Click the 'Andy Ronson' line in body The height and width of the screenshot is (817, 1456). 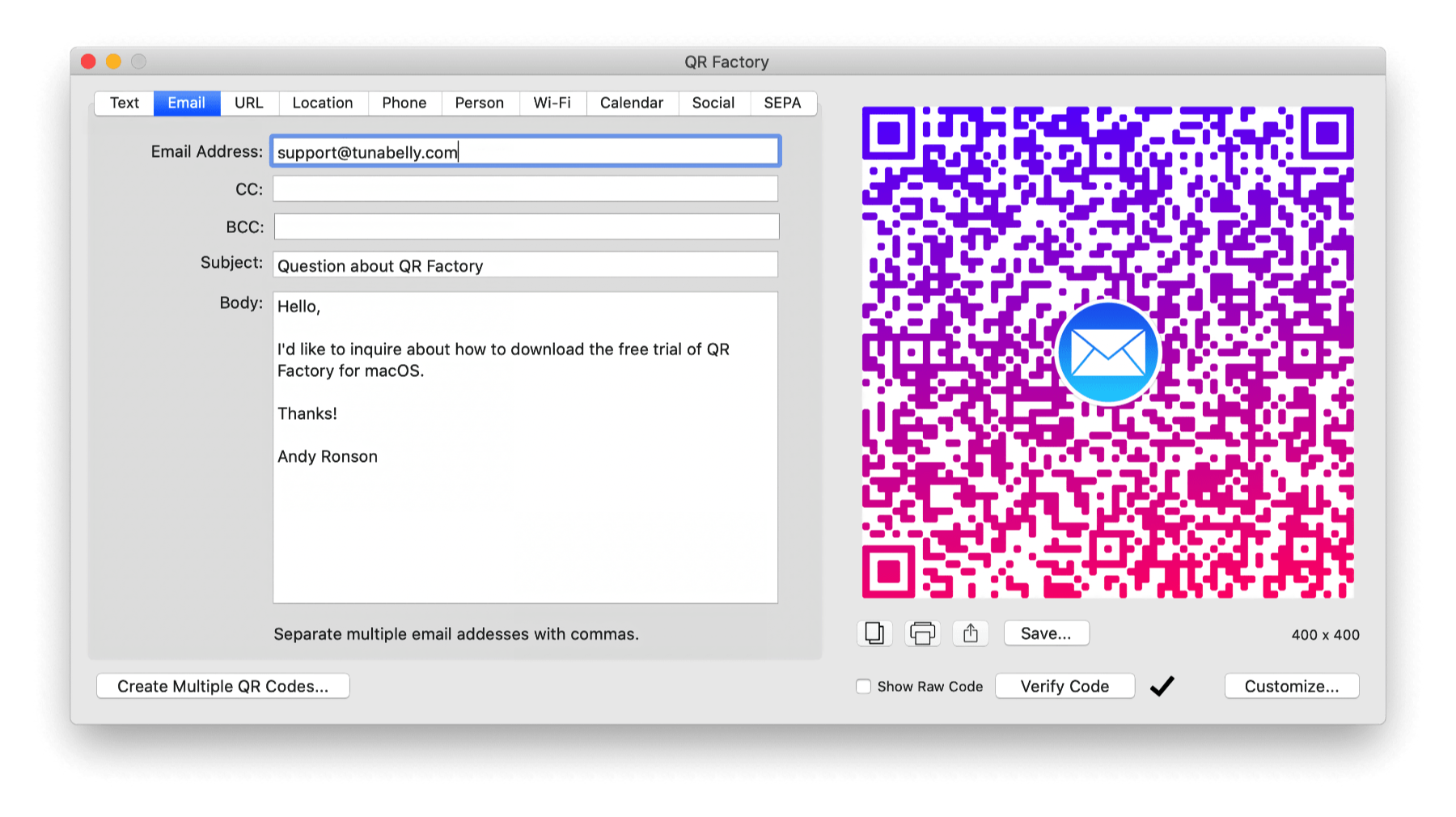pyautogui.click(x=328, y=456)
